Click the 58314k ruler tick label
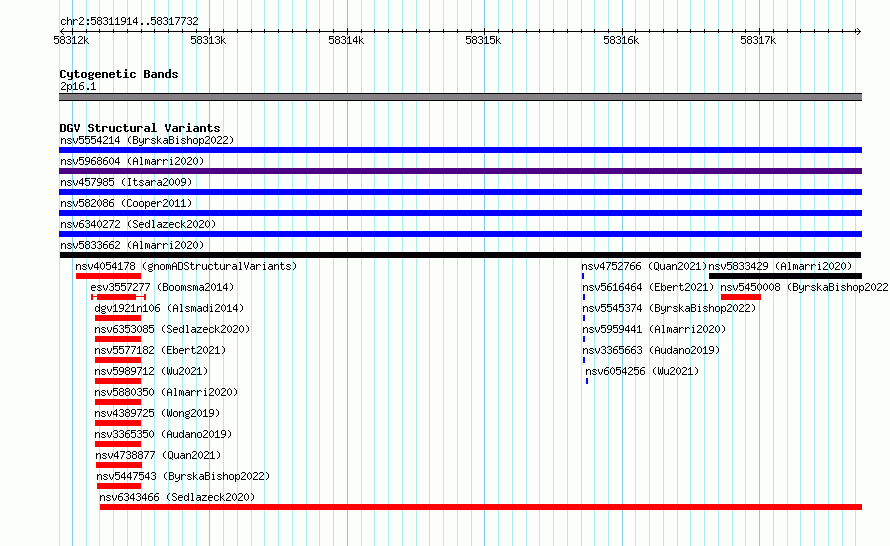Screen dimensions: 890x546 tap(346, 40)
